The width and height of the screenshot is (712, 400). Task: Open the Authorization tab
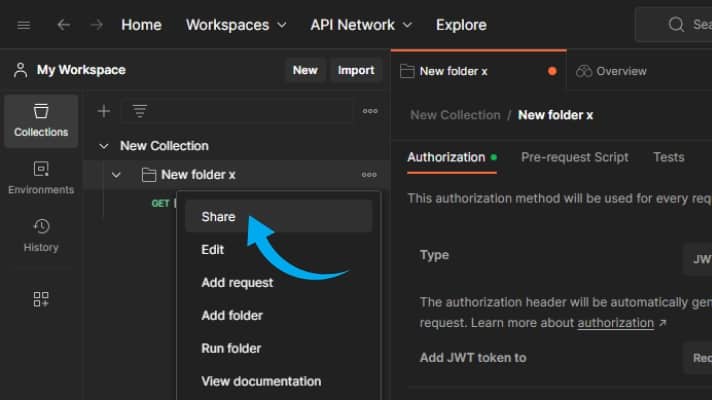click(452, 158)
